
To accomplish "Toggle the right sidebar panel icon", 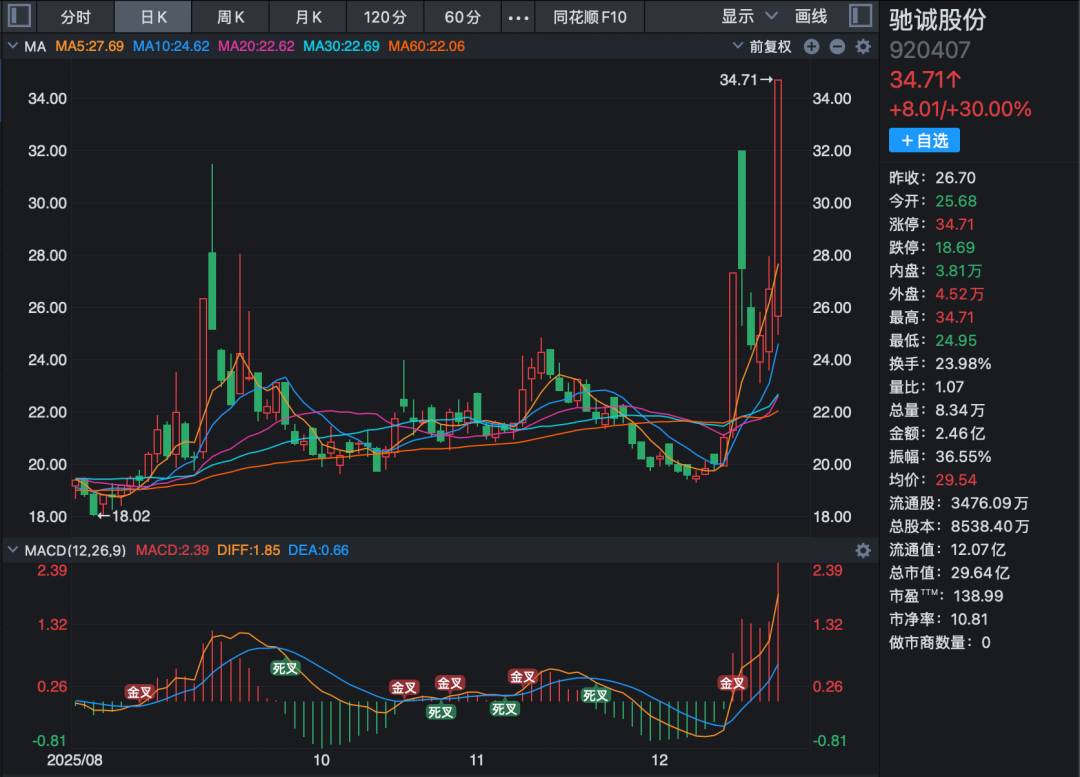I will [x=859, y=16].
